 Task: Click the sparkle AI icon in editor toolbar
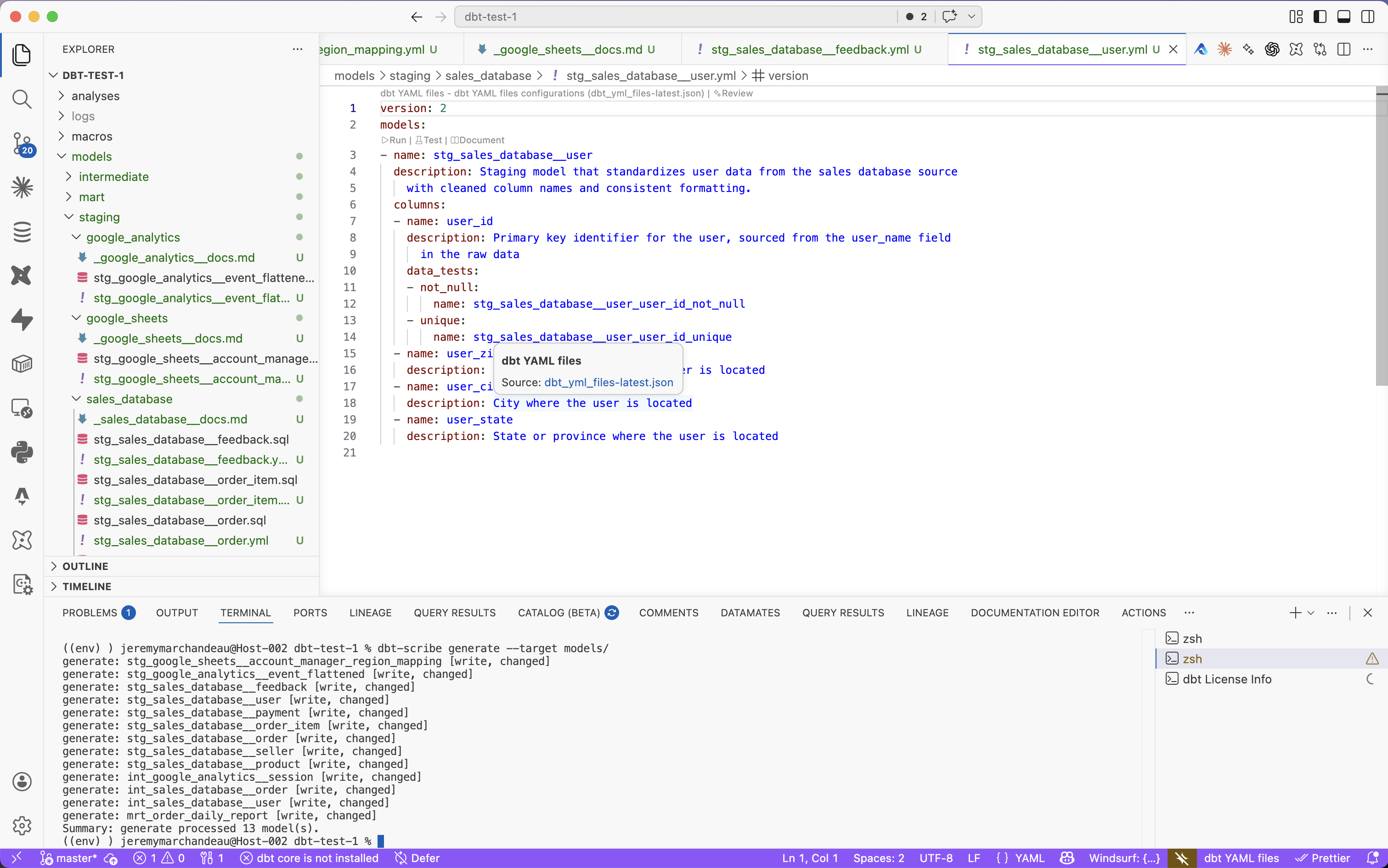click(x=1248, y=50)
